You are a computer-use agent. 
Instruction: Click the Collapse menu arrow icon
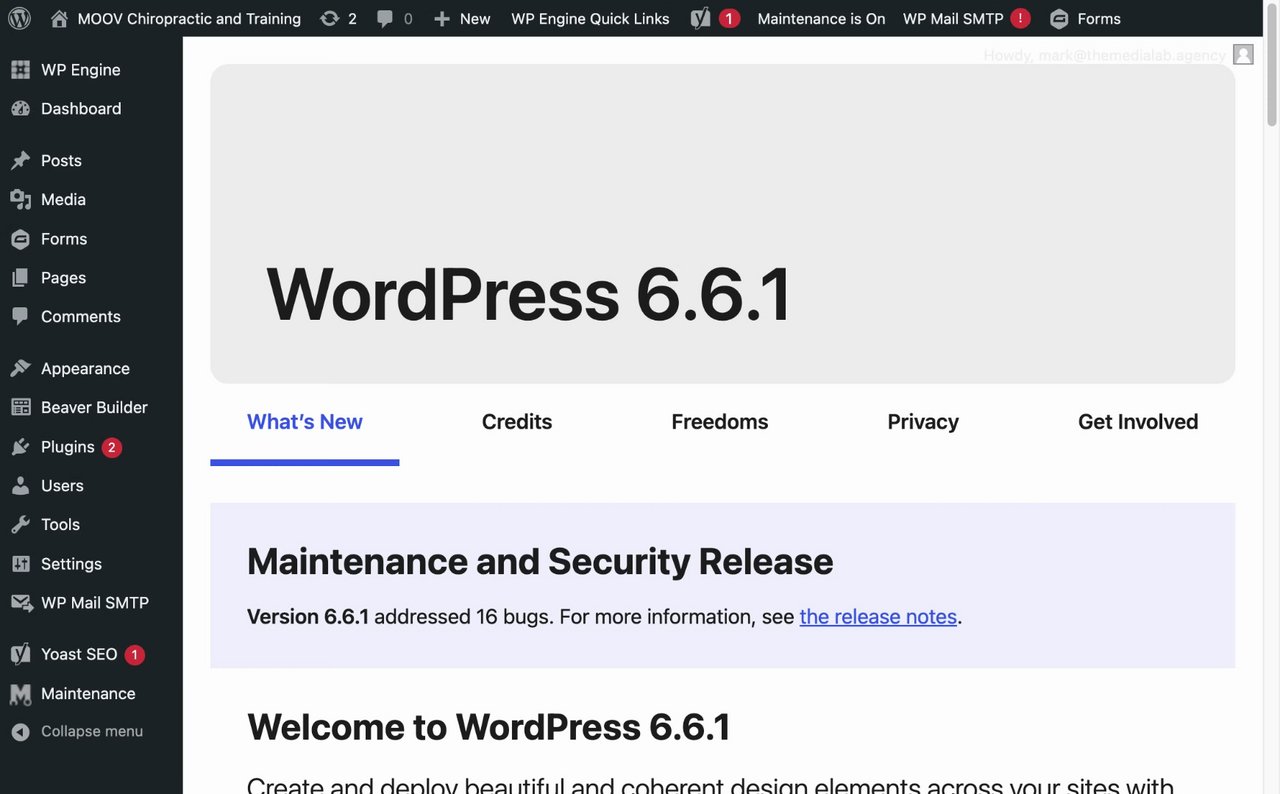coord(20,732)
